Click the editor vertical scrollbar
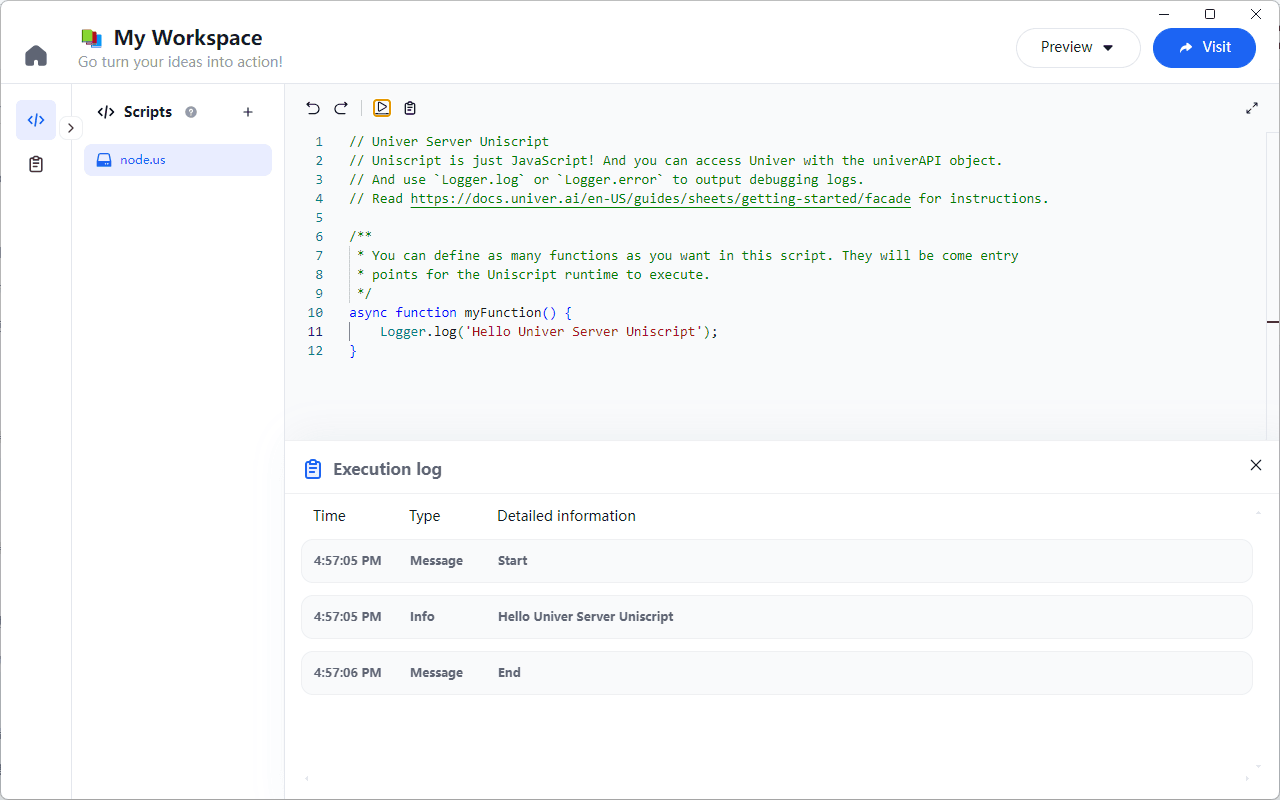This screenshot has height=800, width=1280. (1273, 285)
